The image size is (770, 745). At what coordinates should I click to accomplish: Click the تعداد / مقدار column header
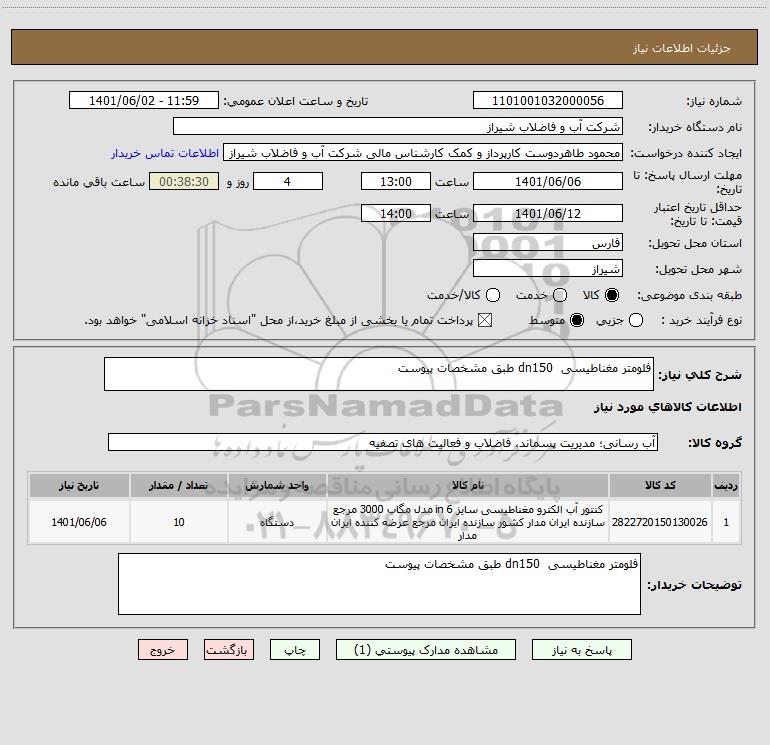coord(179,485)
